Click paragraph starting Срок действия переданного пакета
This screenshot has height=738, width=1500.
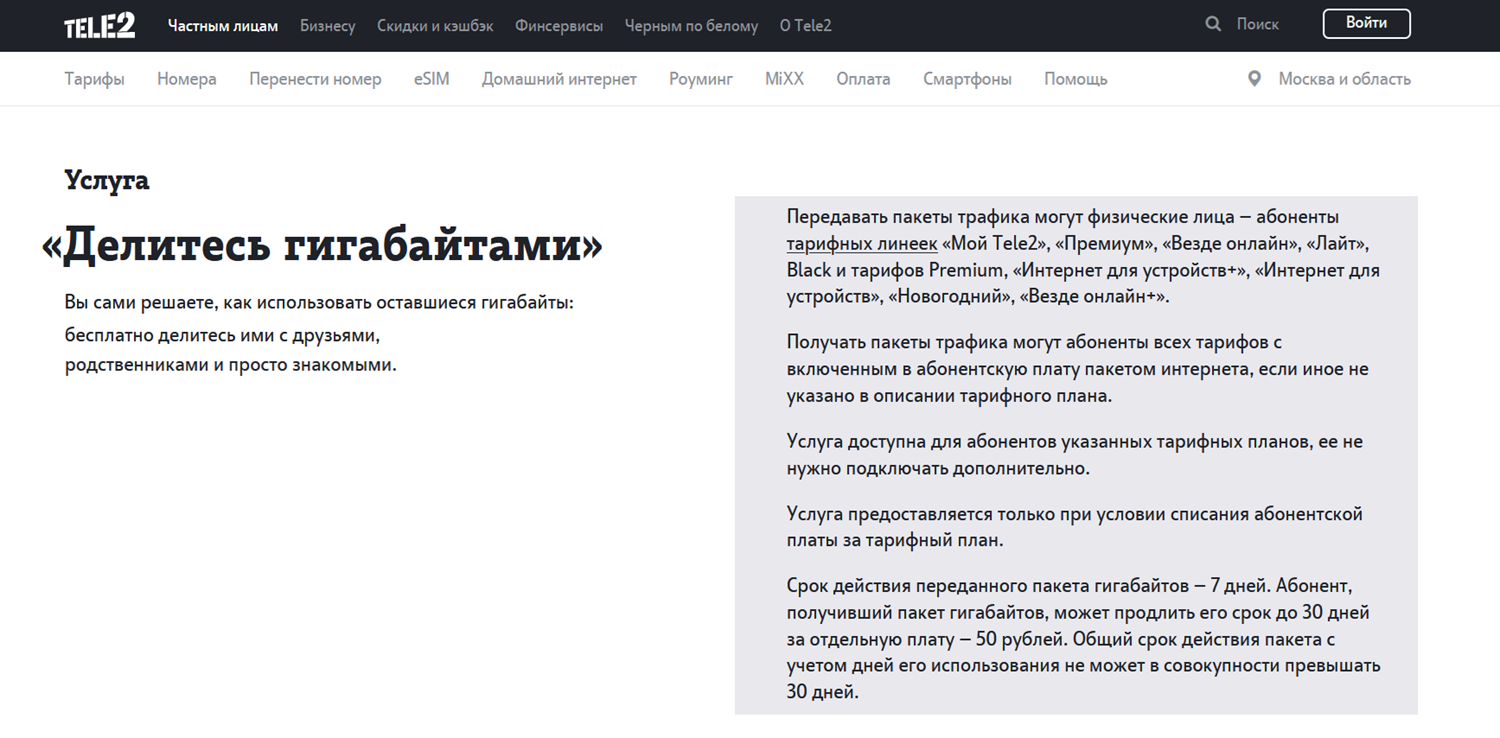[x=1084, y=639]
